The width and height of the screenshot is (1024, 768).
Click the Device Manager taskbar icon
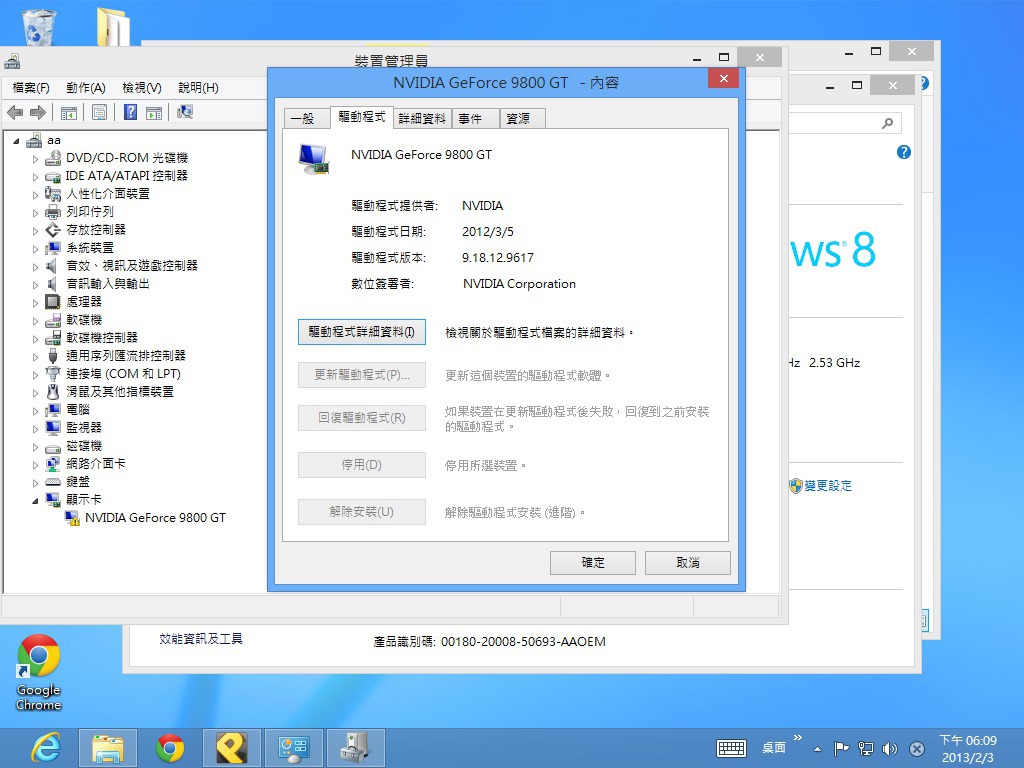pyautogui.click(x=355, y=748)
